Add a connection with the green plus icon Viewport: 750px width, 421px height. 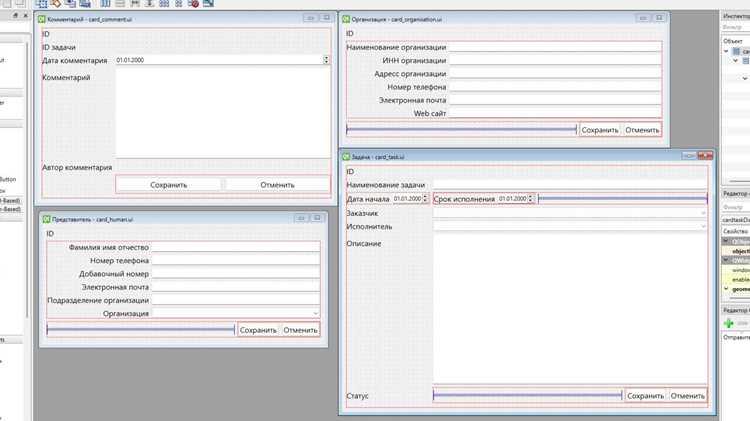coord(728,323)
